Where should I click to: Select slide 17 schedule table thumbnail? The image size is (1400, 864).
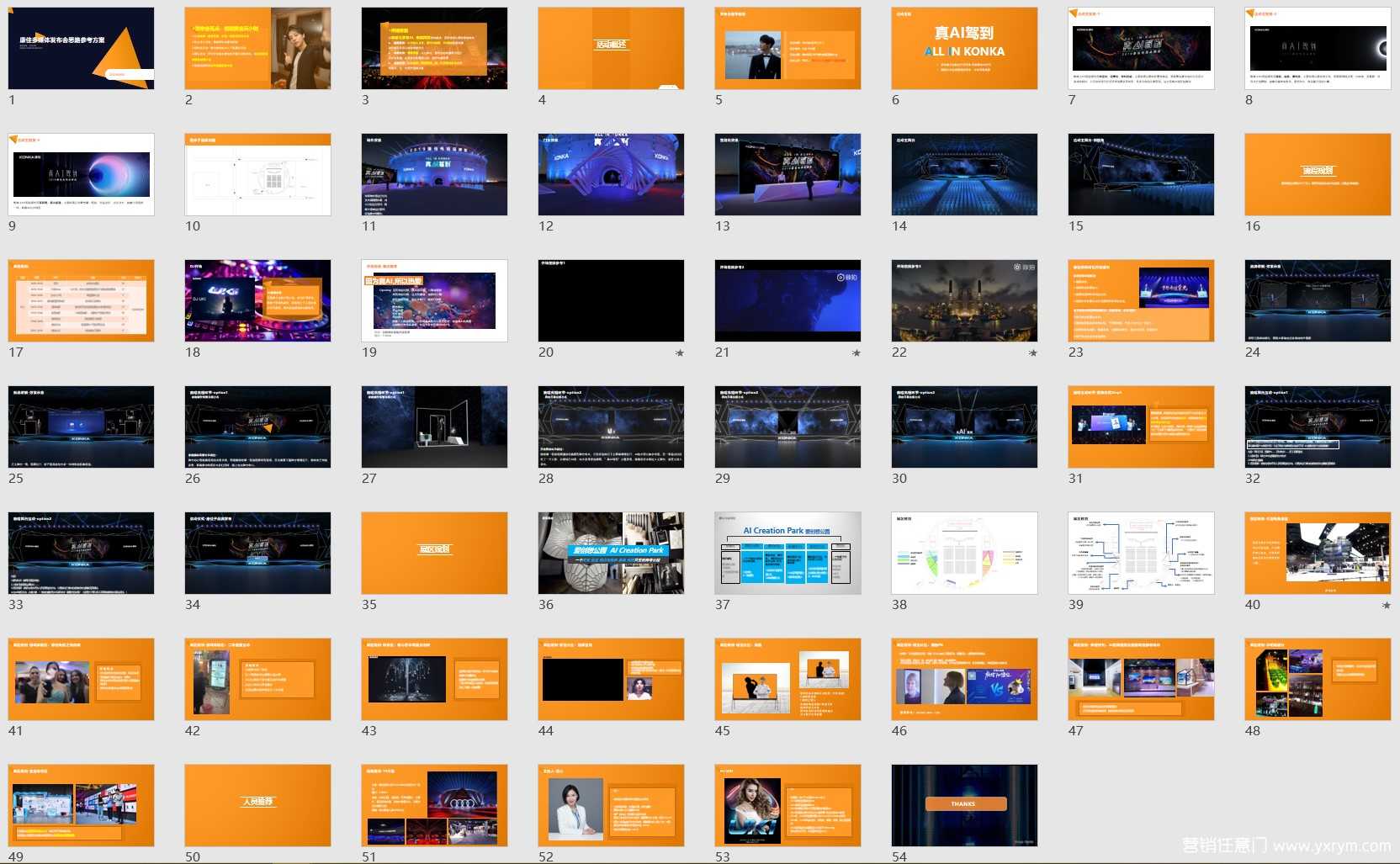point(81,300)
